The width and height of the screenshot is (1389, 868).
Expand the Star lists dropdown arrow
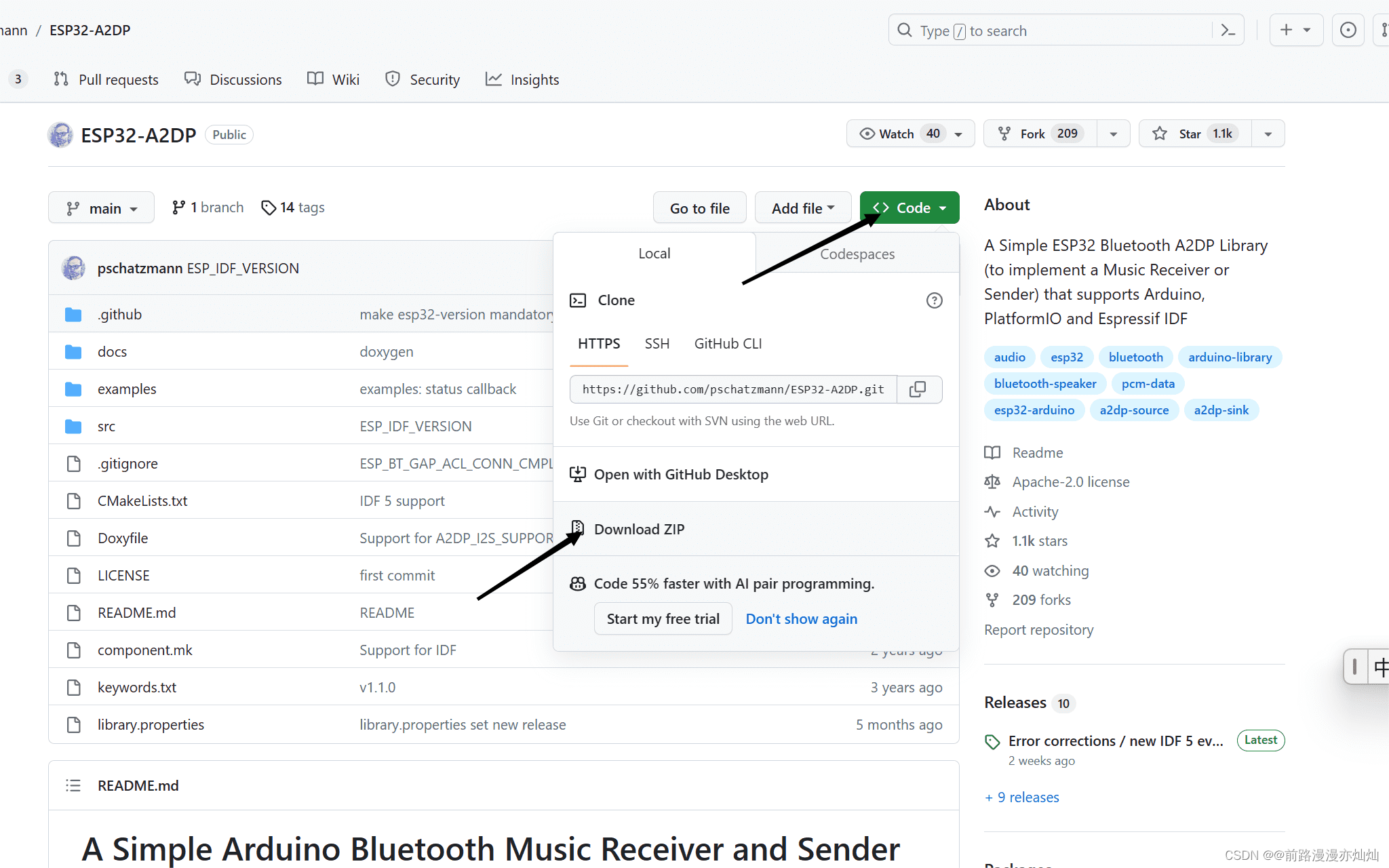pyautogui.click(x=1268, y=134)
